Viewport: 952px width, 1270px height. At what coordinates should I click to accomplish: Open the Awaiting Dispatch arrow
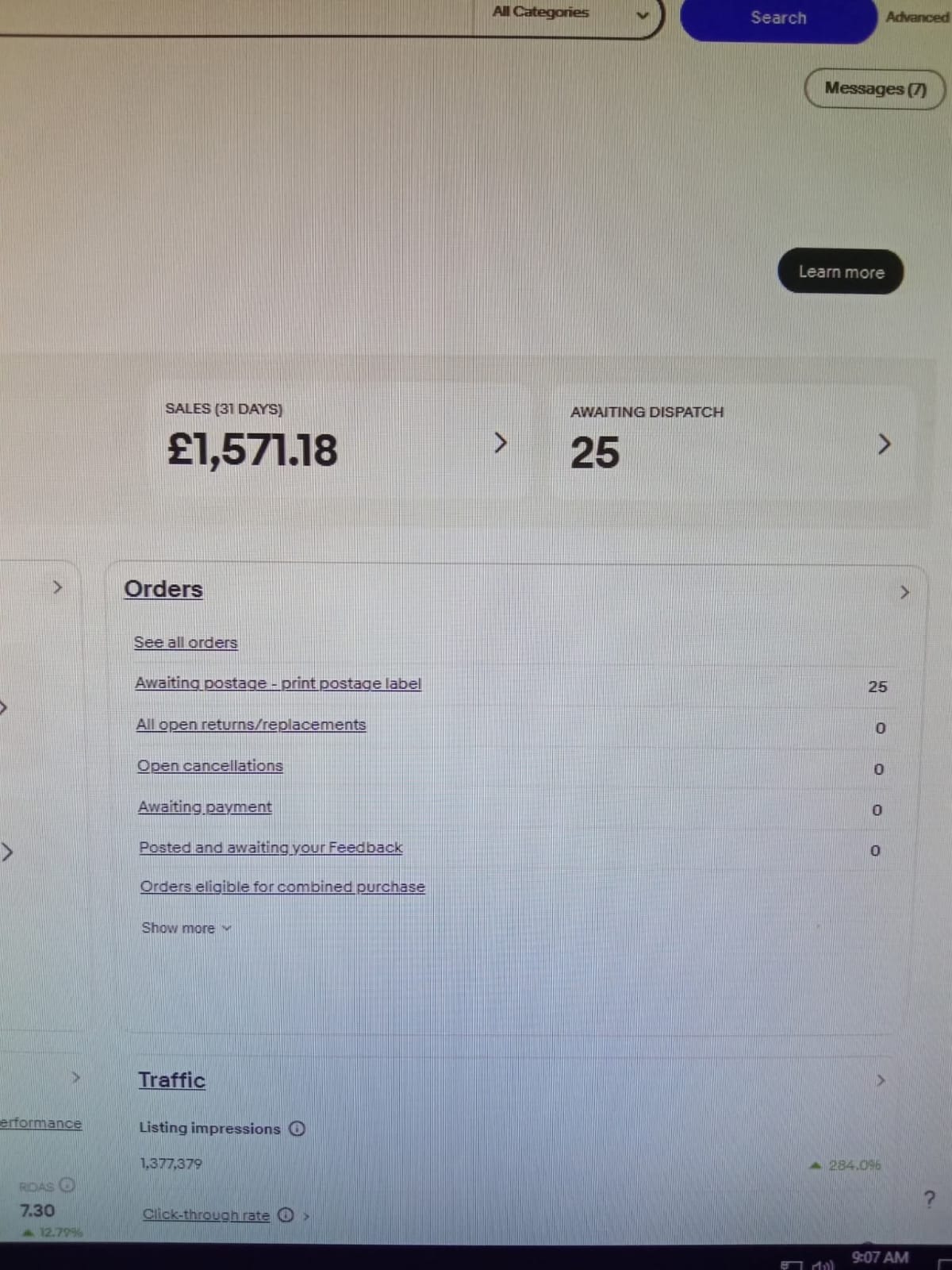click(885, 444)
